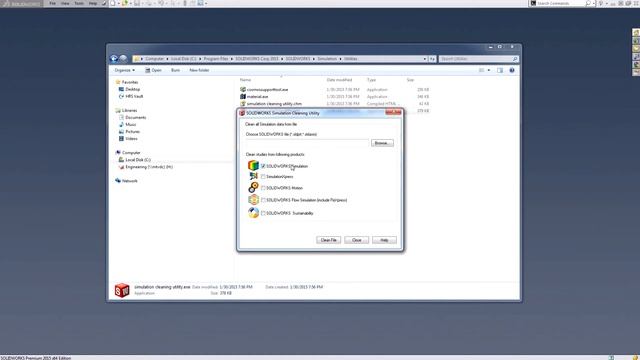Screen dimensions: 640x360
Task: Open SOLIDWORKS View menu
Action: tap(65, 3)
